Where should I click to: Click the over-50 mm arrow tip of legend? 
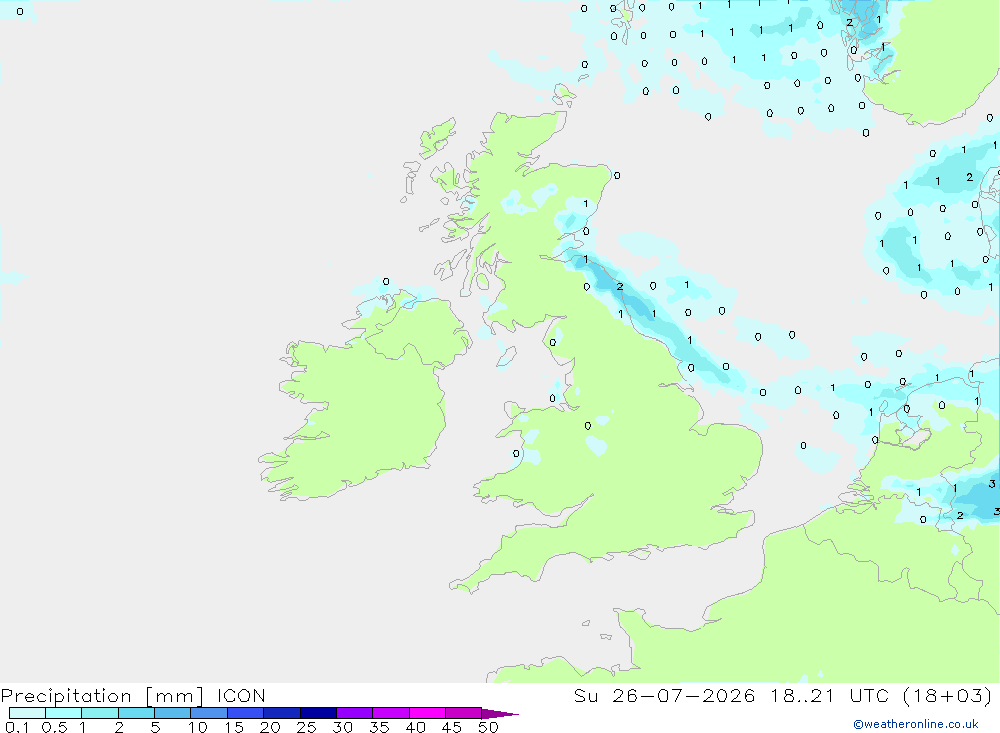[x=500, y=714]
